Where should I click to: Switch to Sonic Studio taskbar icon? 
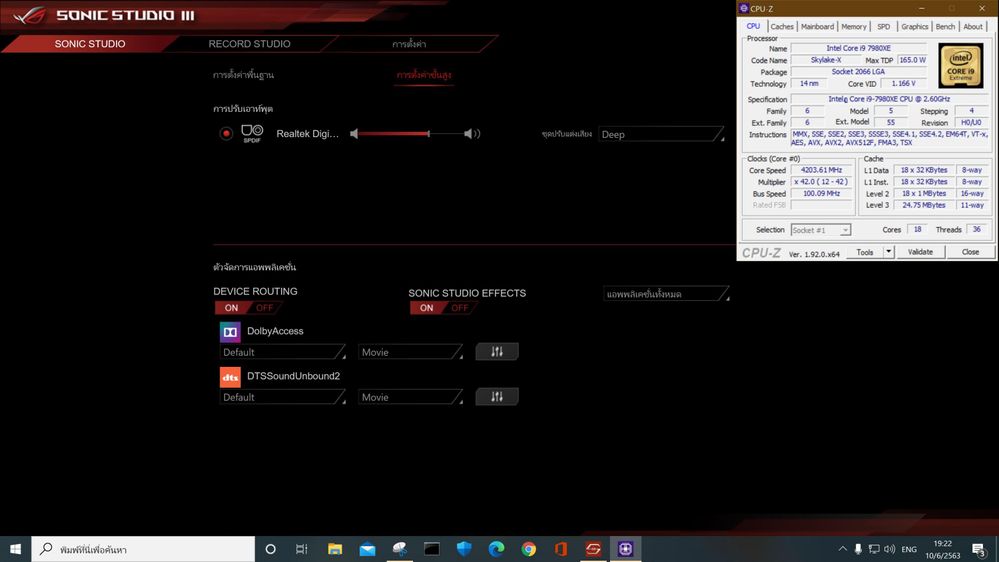593,549
